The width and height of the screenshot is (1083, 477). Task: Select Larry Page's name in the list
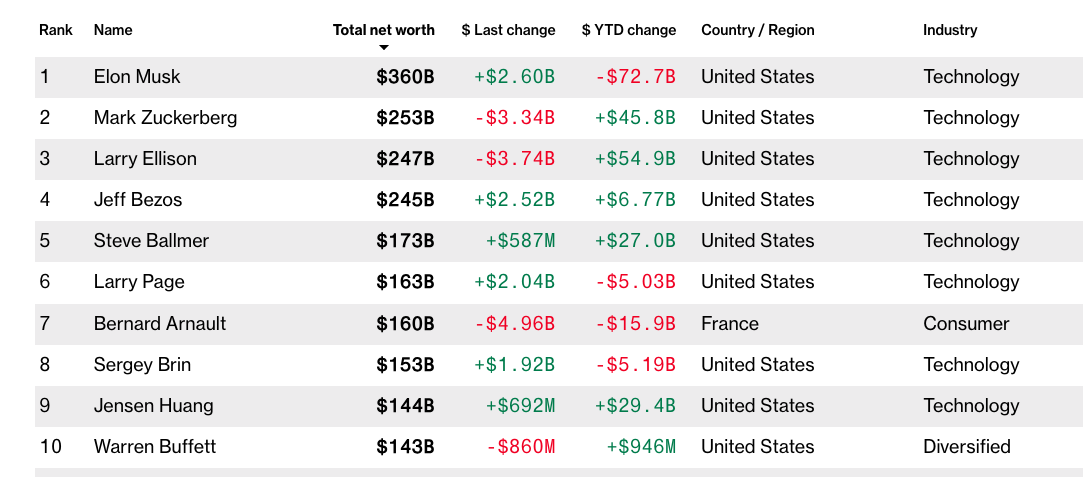click(139, 282)
